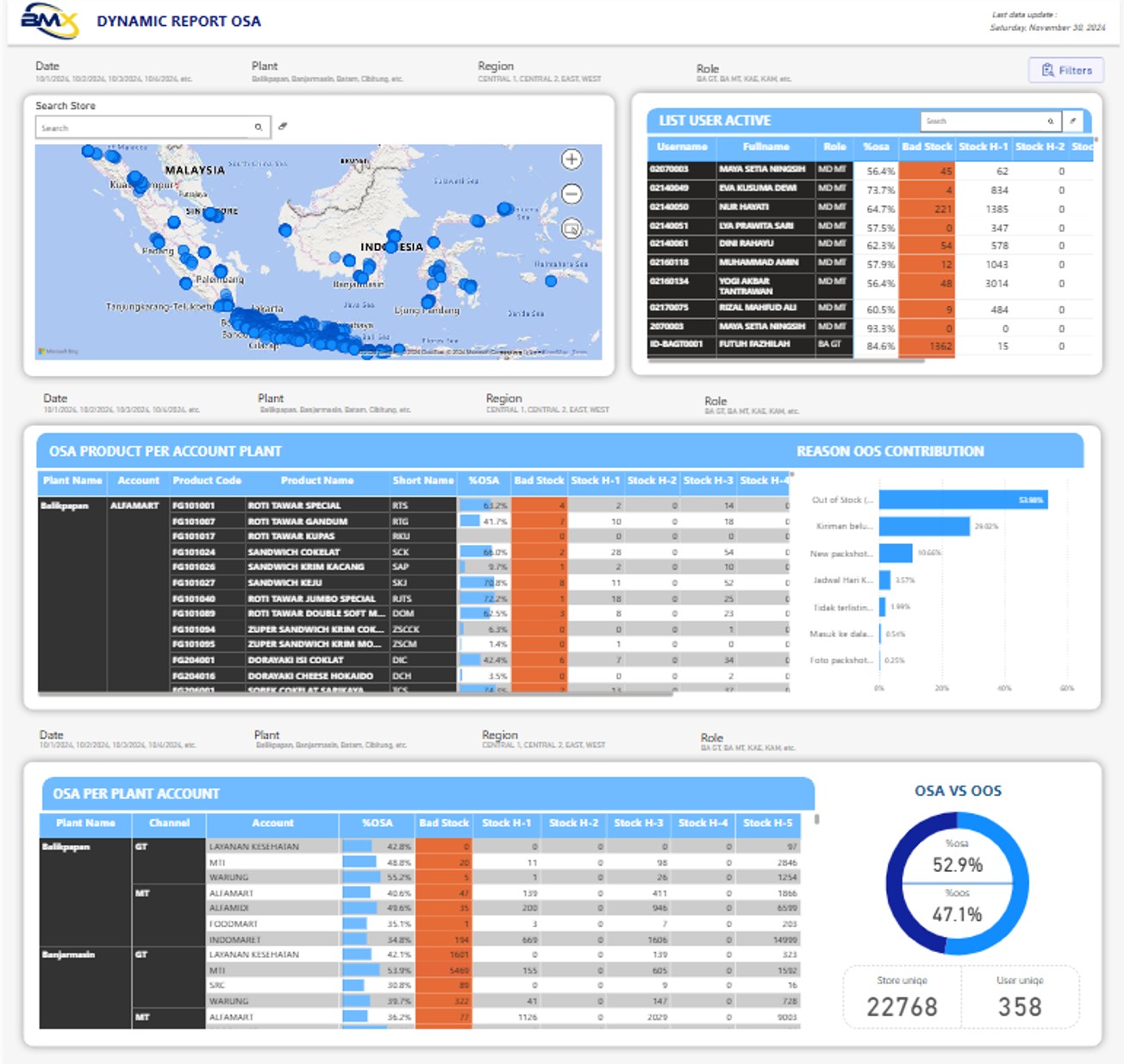Open the Filters panel
The width and height of the screenshot is (1124, 1064).
pyautogui.click(x=1066, y=70)
